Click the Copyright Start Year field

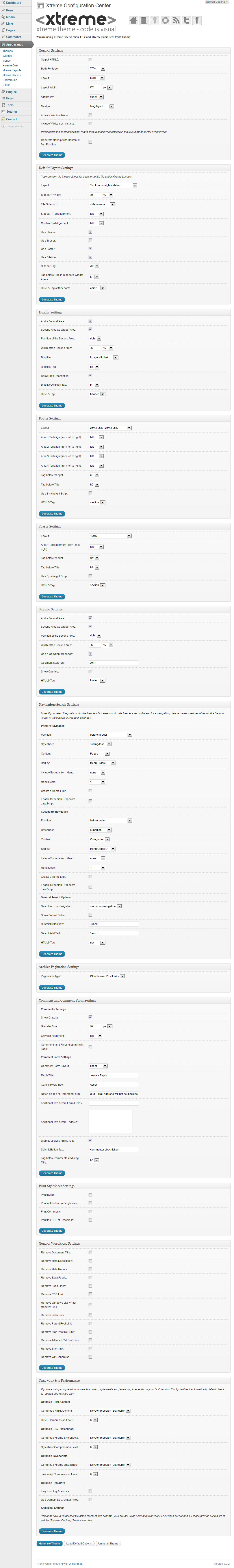pyautogui.click(x=113, y=663)
